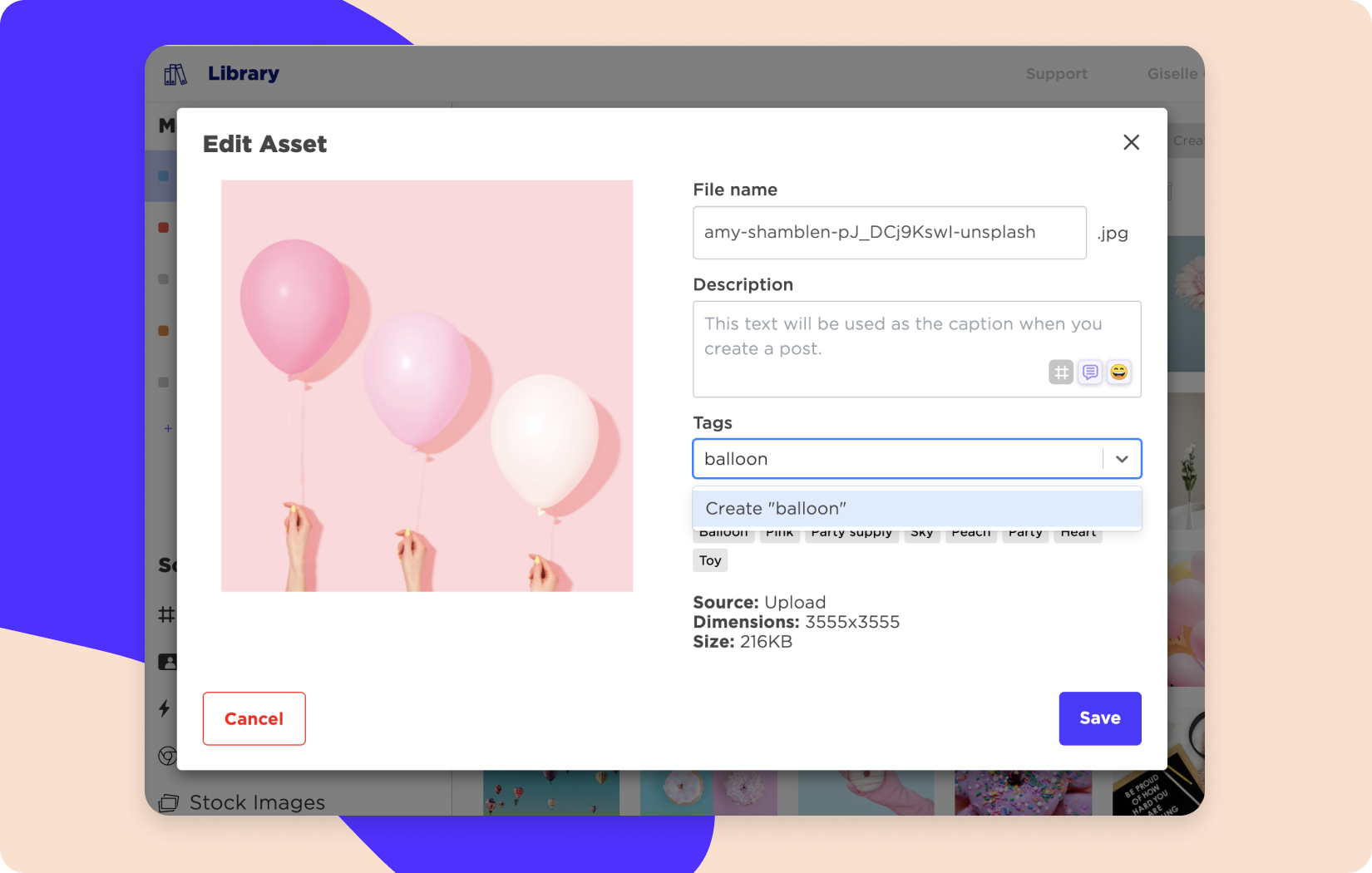Click the Stock Images stack icon
Image resolution: width=1372 pixels, height=873 pixels.
pyautogui.click(x=169, y=803)
